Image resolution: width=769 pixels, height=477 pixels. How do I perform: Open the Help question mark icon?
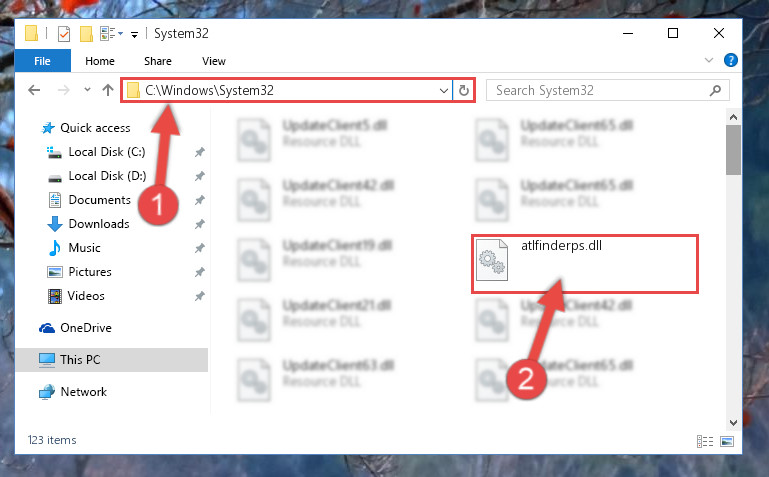point(731,60)
